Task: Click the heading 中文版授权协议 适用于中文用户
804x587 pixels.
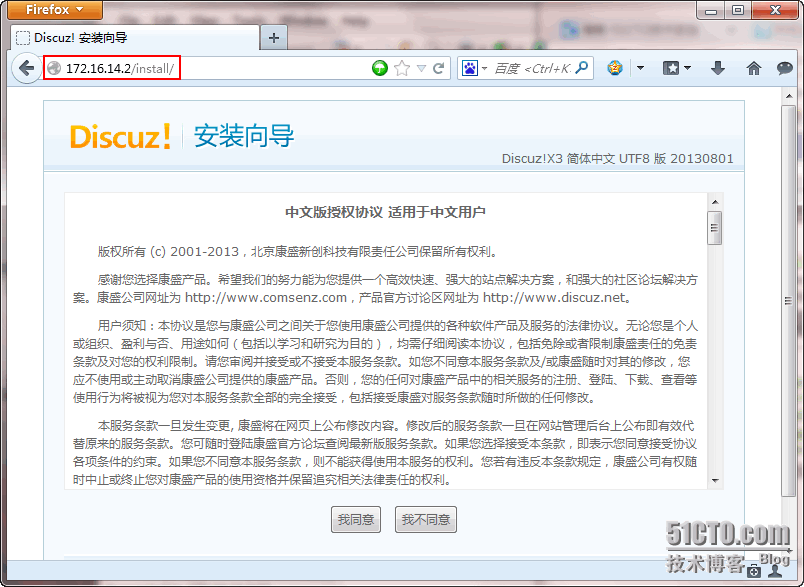Action: pos(386,212)
